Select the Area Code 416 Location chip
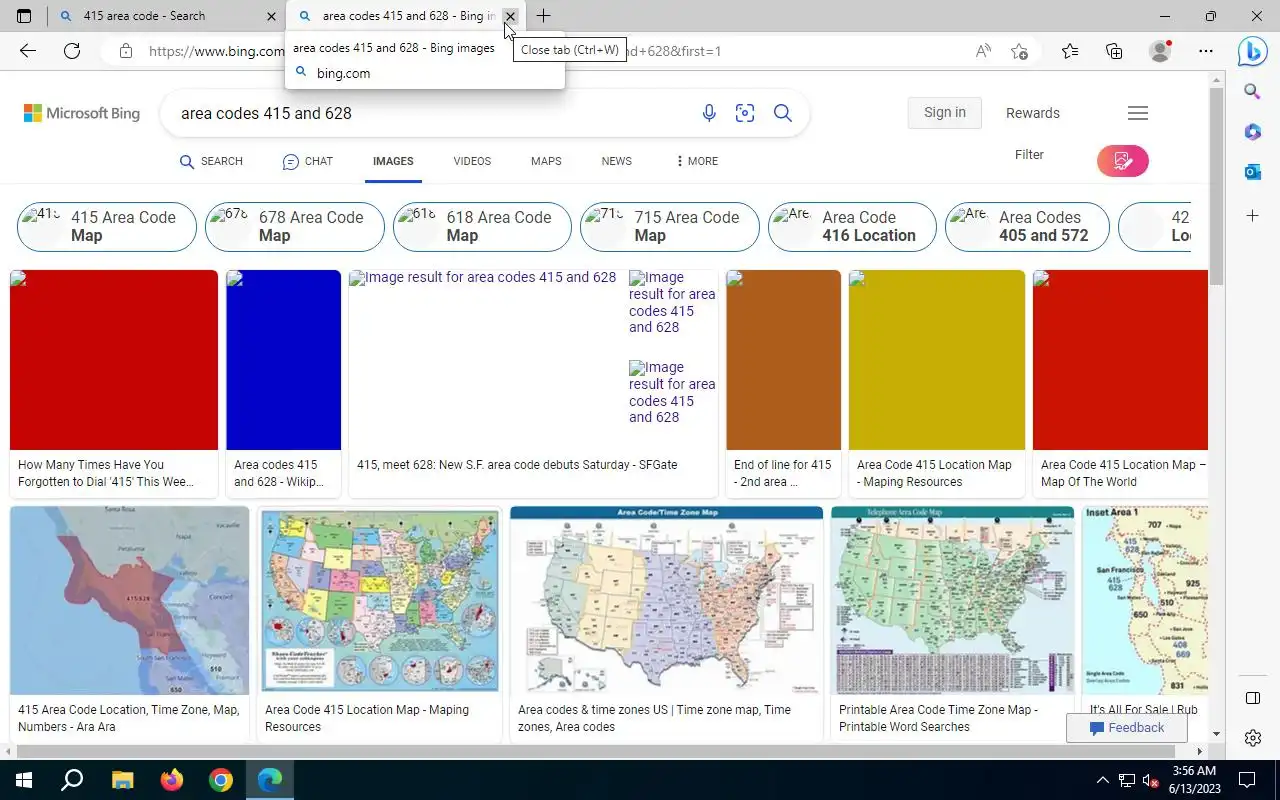1280x800 pixels. (x=852, y=227)
